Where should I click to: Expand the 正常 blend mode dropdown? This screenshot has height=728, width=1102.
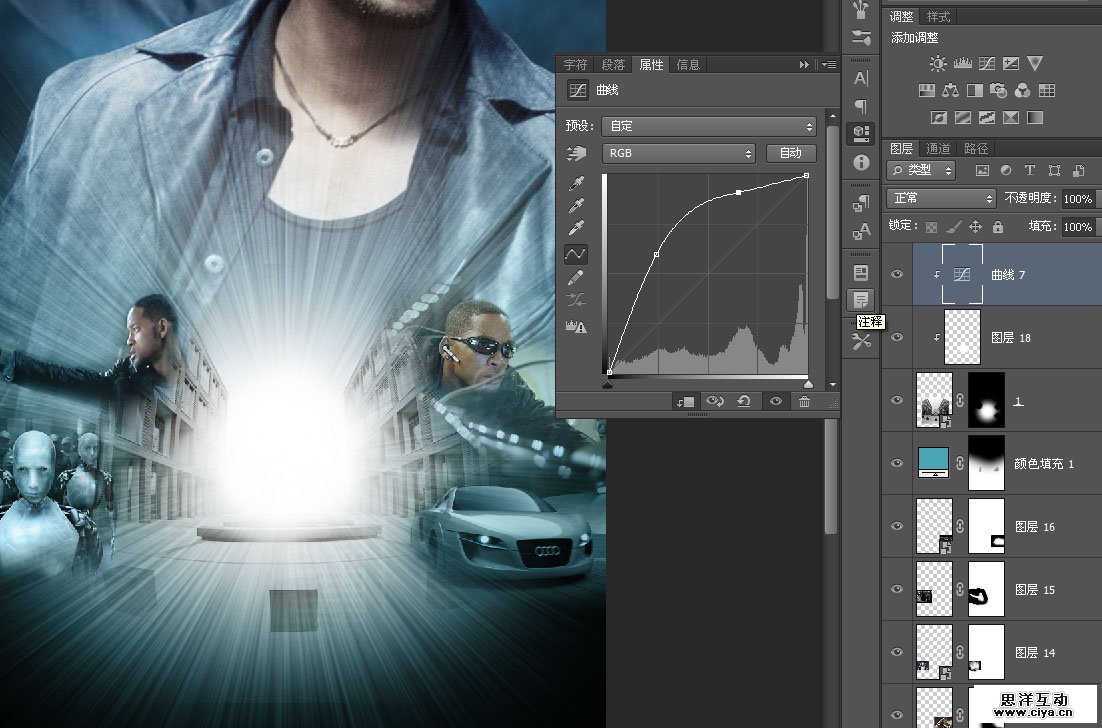coord(942,199)
